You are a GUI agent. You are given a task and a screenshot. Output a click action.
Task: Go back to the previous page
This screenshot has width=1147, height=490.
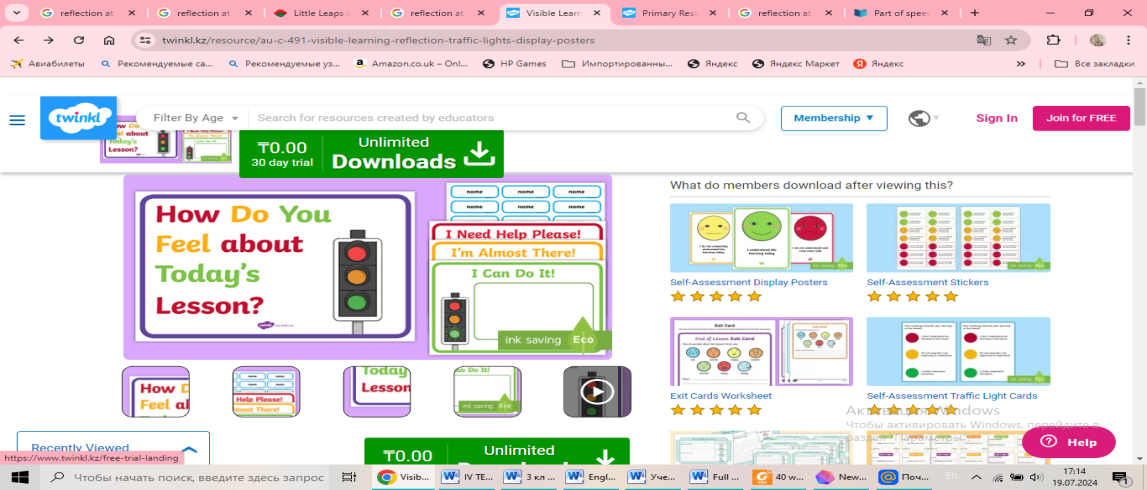[x=18, y=40]
